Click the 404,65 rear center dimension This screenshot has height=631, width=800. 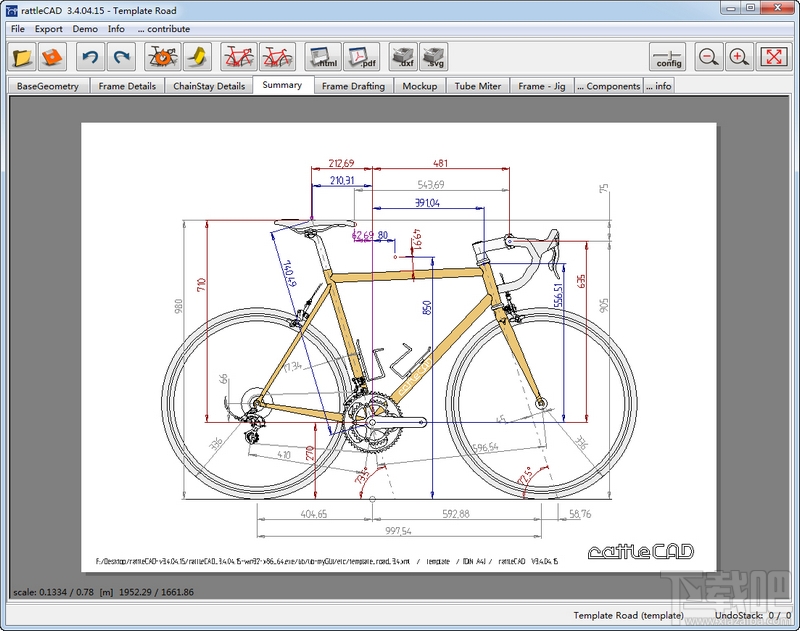tap(314, 514)
